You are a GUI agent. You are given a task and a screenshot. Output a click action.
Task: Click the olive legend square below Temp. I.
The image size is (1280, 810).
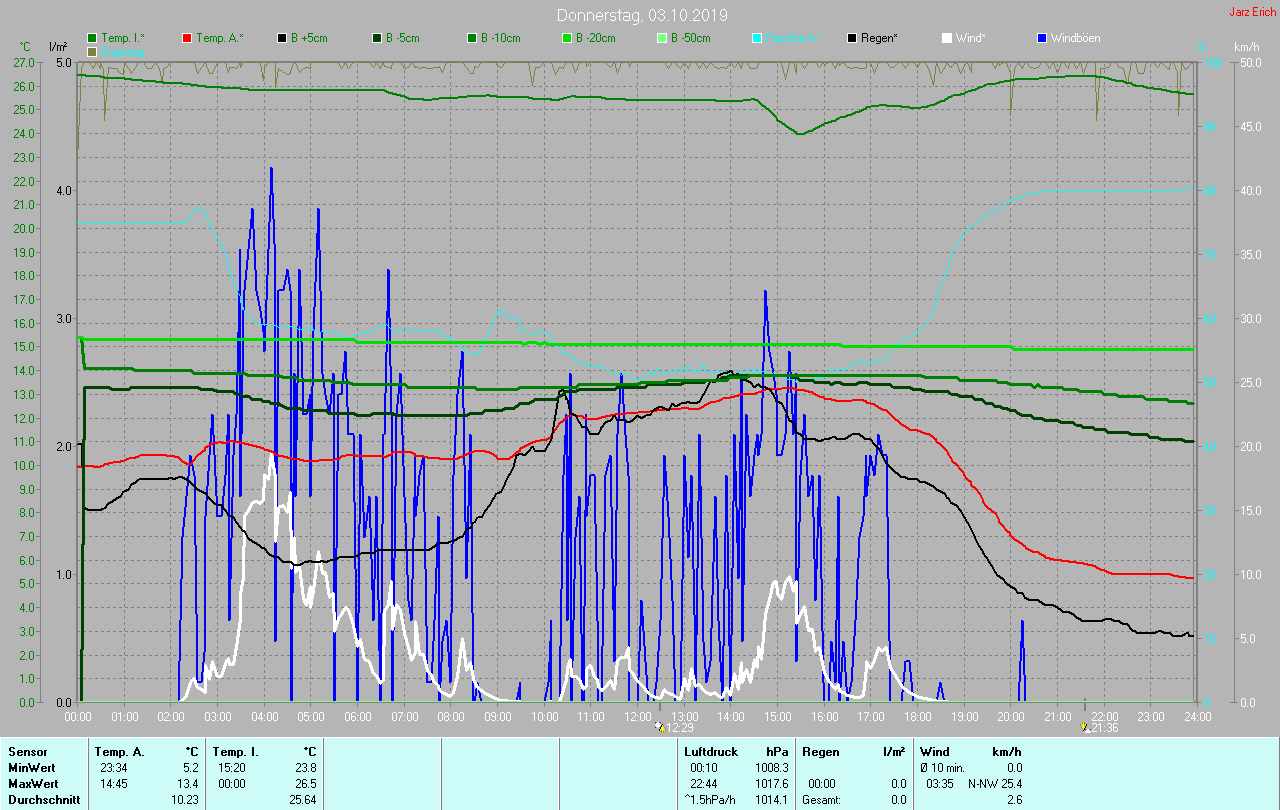coord(92,51)
